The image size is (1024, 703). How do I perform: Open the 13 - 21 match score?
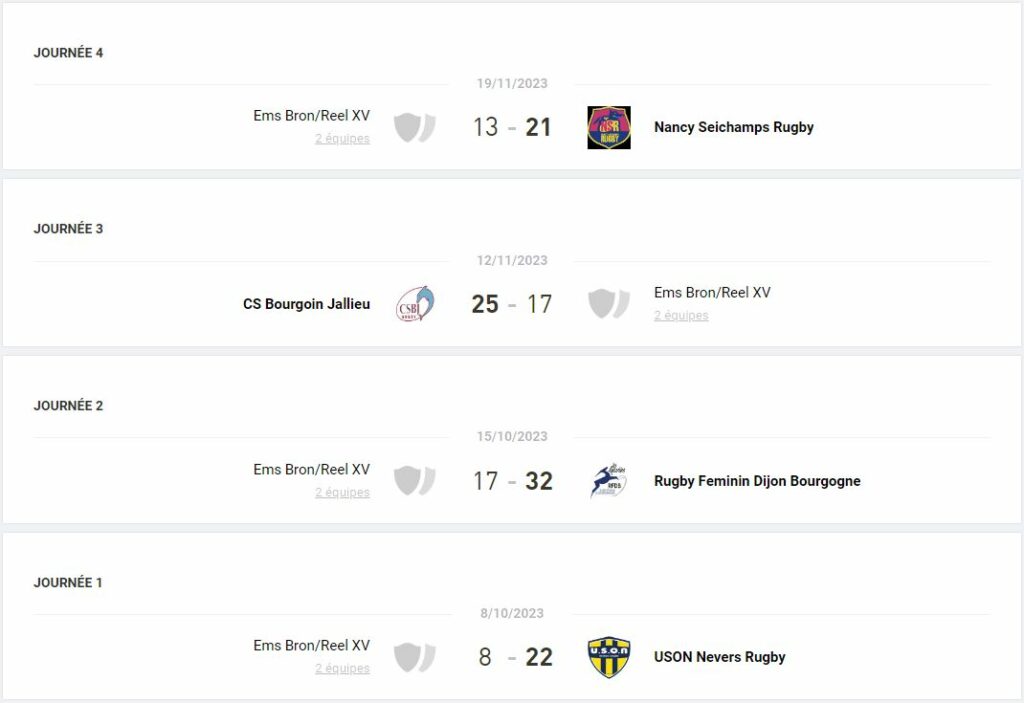pos(512,127)
